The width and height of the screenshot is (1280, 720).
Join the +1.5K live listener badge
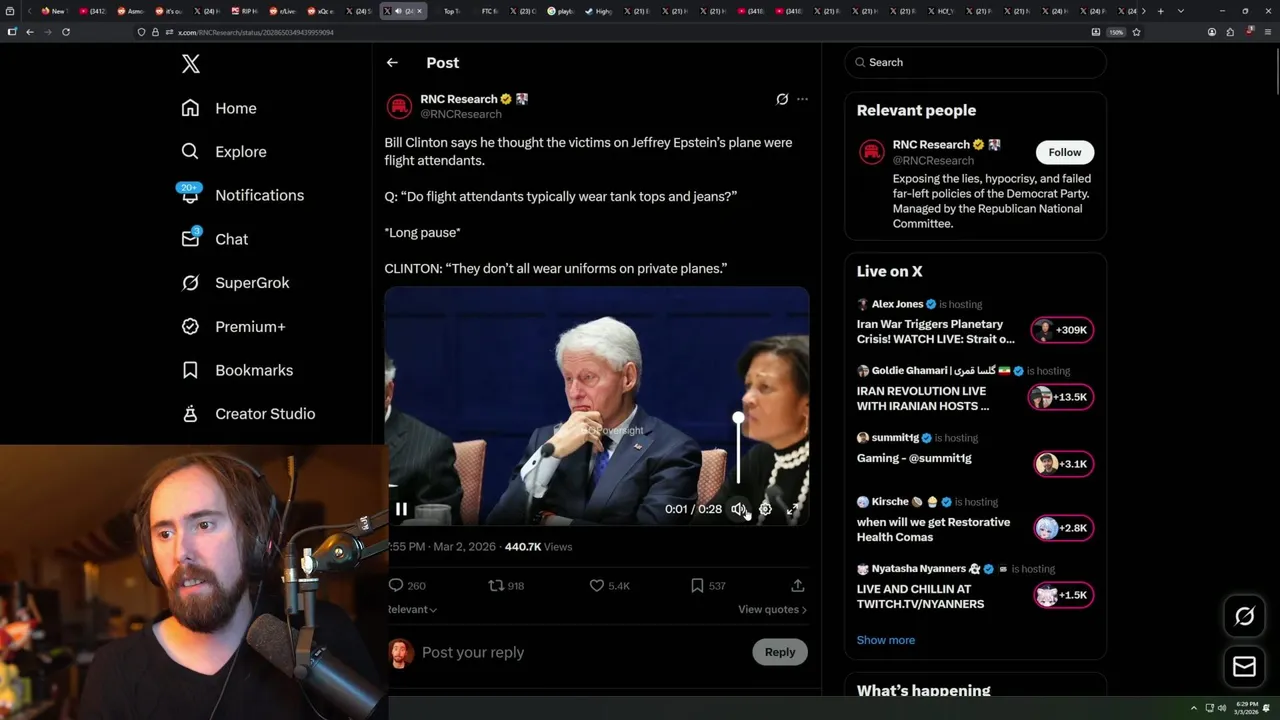1063,595
